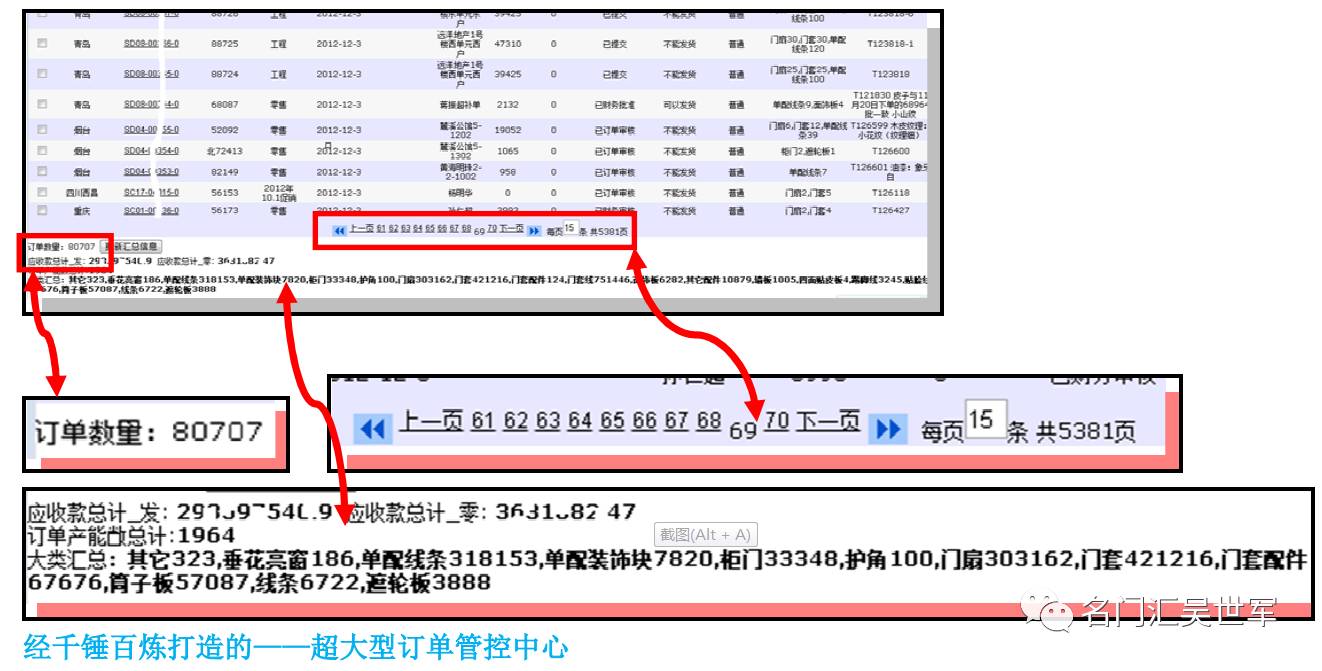Click the first-page double arrow in enlarged pagination
Viewport: 1322px width, 671px height.
[372, 429]
